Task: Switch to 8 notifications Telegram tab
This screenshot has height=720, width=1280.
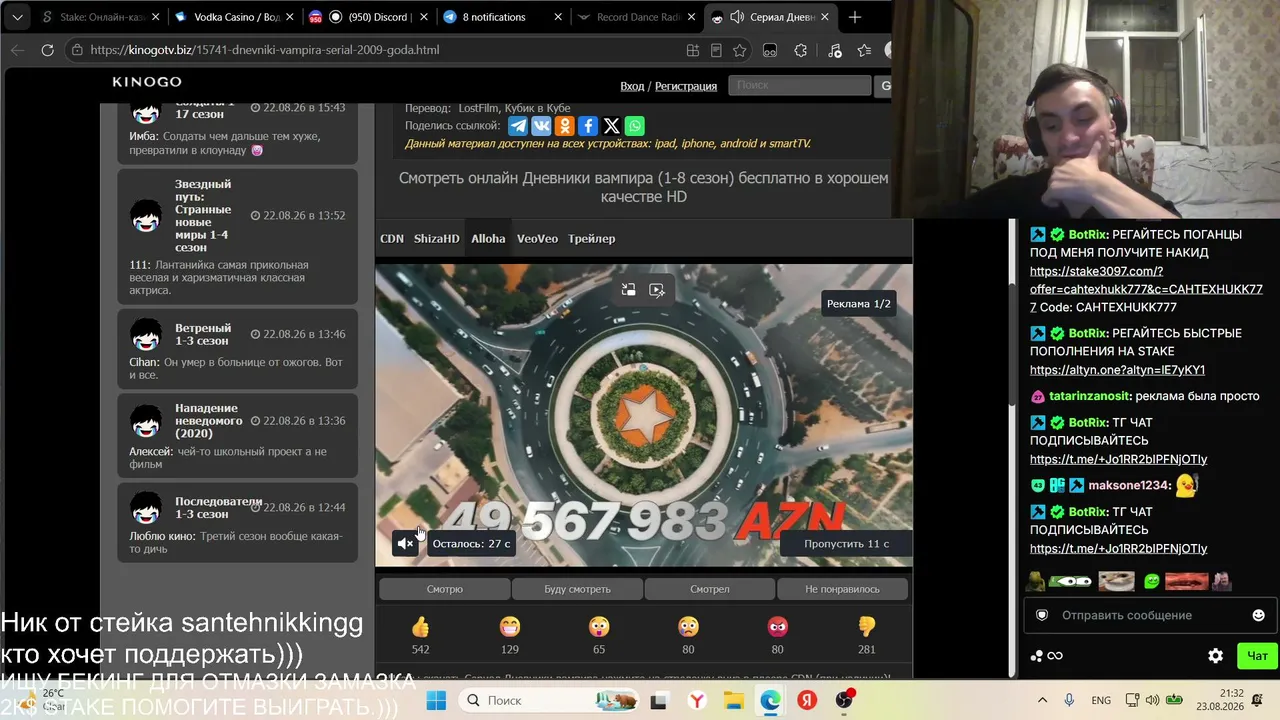Action: (x=500, y=17)
